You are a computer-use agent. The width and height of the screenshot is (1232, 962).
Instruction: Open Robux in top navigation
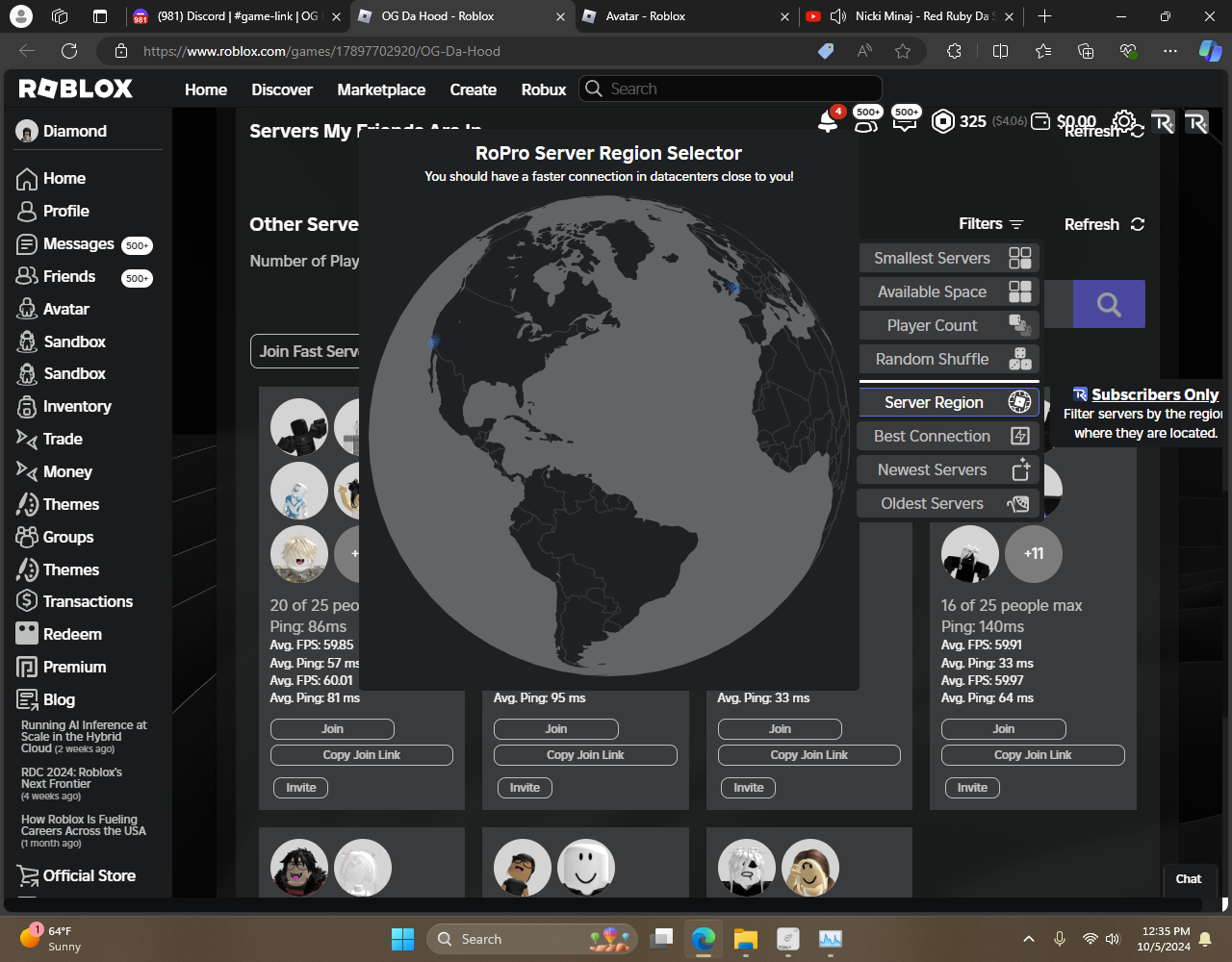544,89
